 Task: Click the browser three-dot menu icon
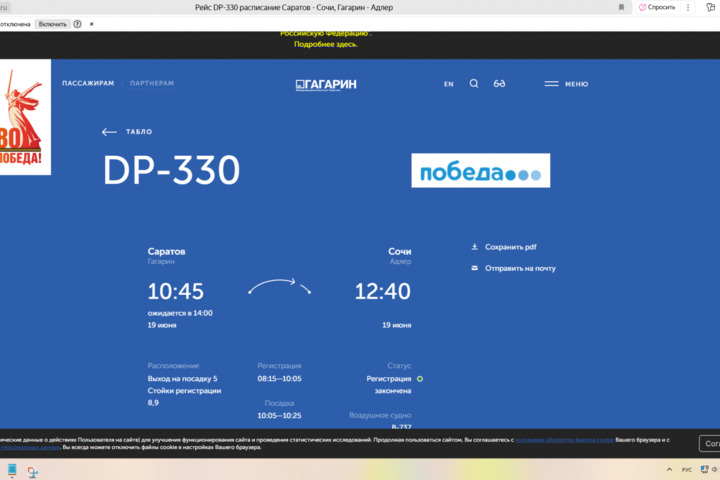coord(688,7)
